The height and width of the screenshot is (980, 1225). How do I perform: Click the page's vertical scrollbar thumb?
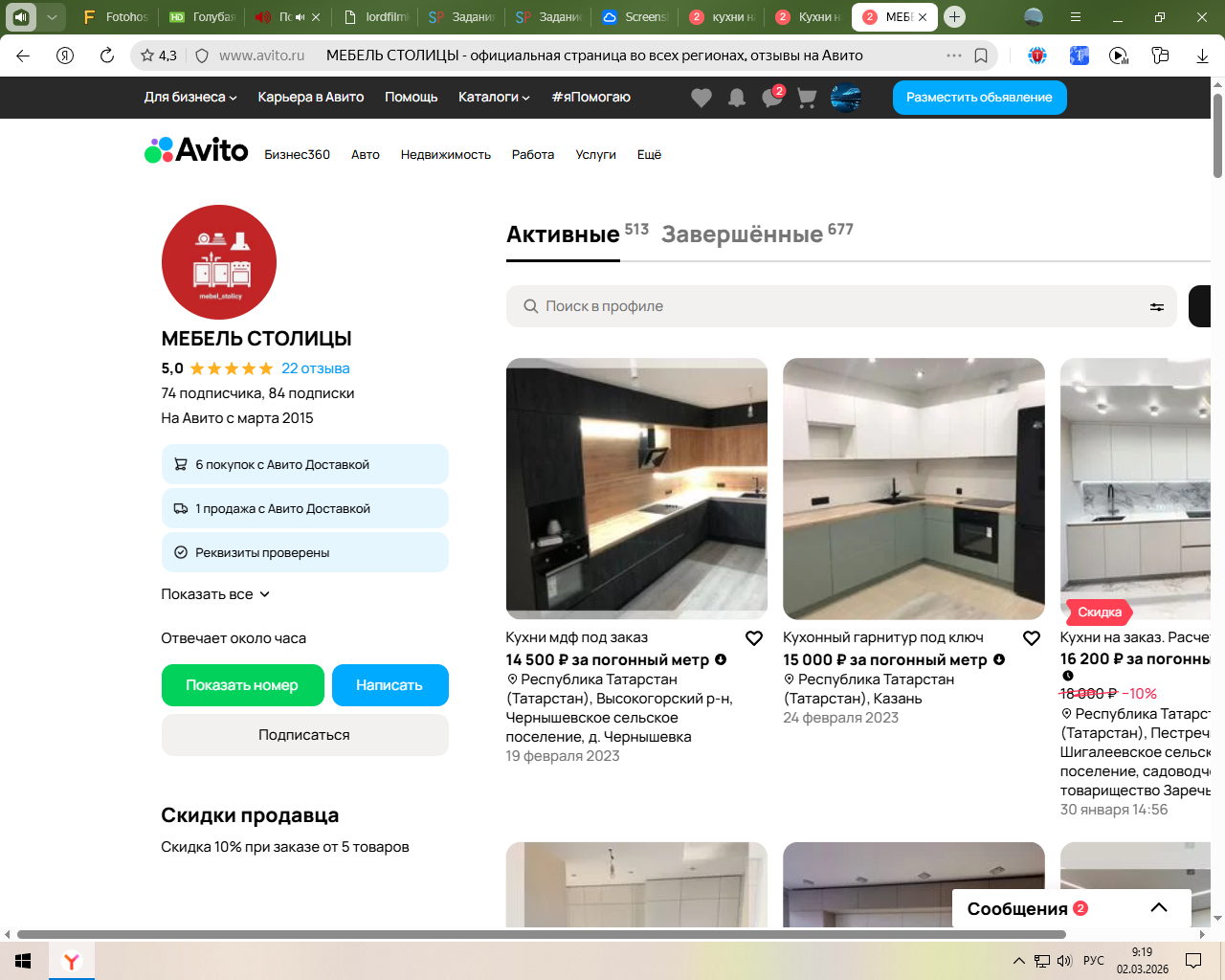coord(1217,135)
